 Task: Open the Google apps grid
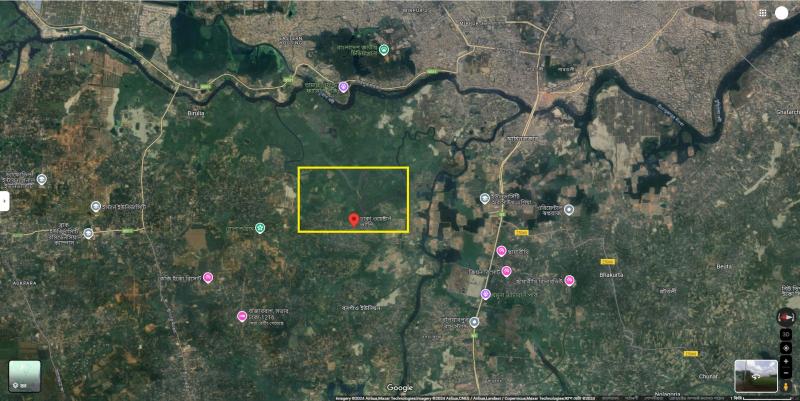pyautogui.click(x=762, y=13)
